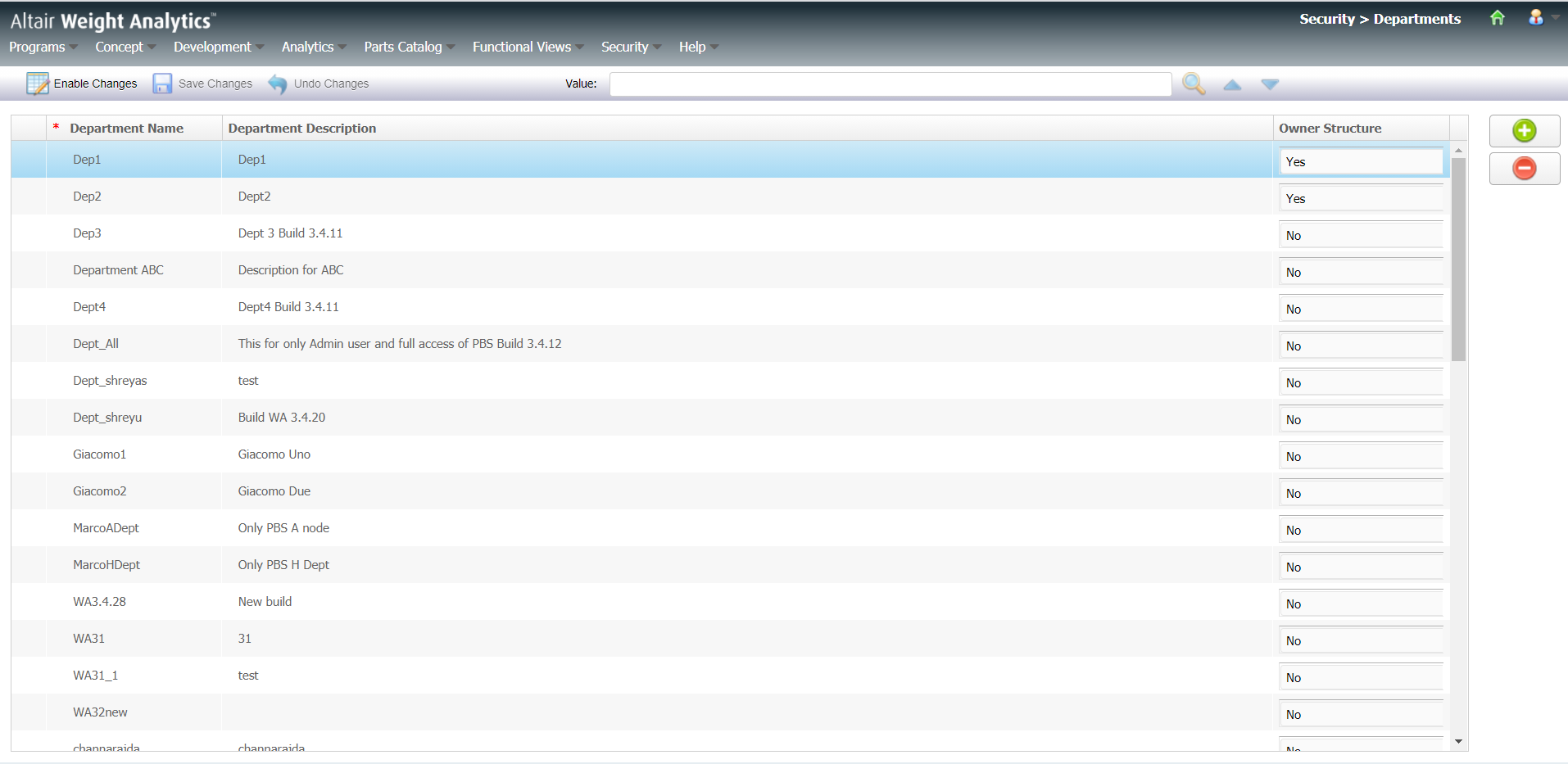
Task: Open Owner Structure dropdown for Giacomo1
Action: pos(1361,456)
